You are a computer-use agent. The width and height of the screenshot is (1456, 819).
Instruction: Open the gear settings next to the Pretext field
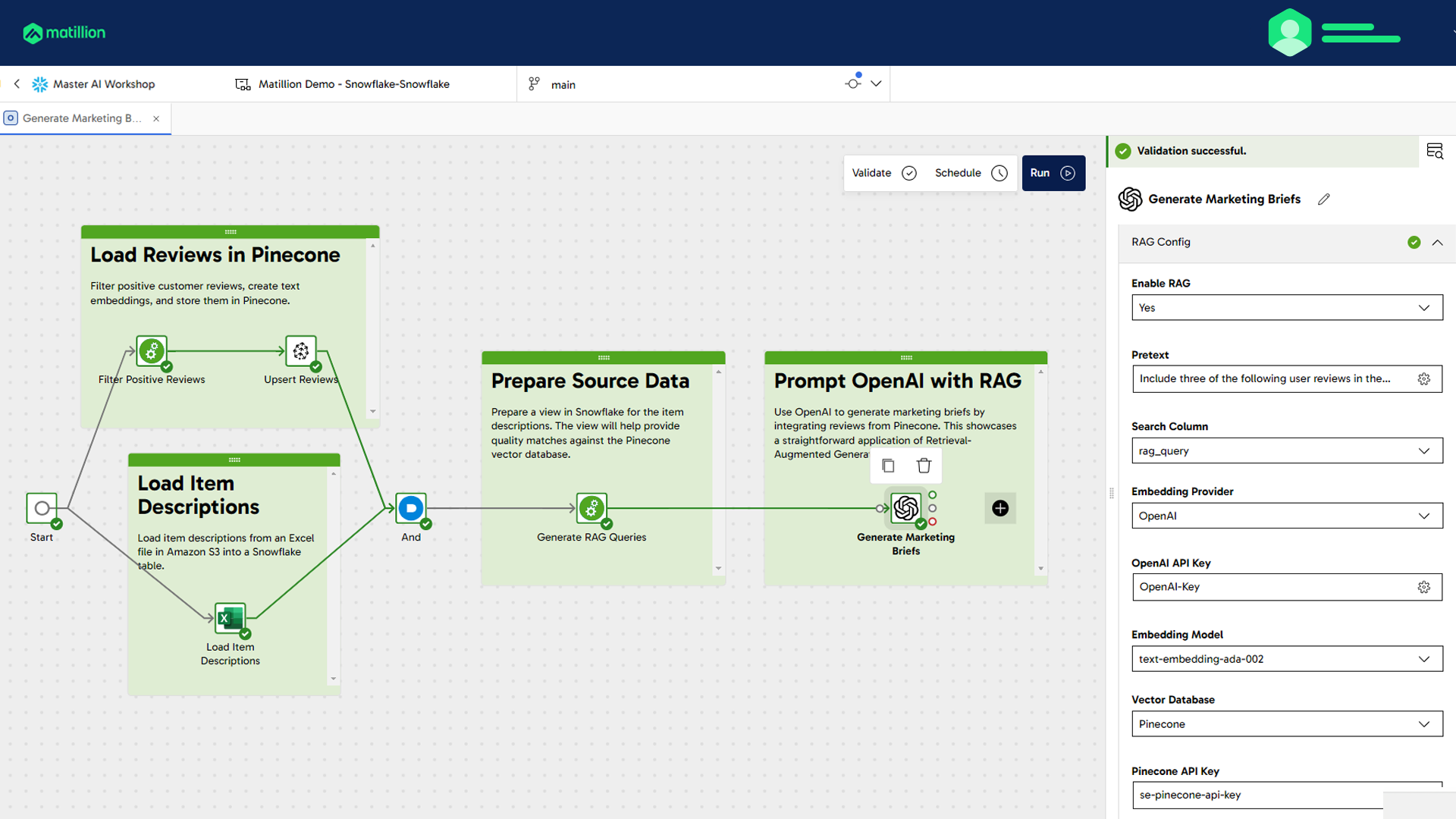coord(1423,378)
